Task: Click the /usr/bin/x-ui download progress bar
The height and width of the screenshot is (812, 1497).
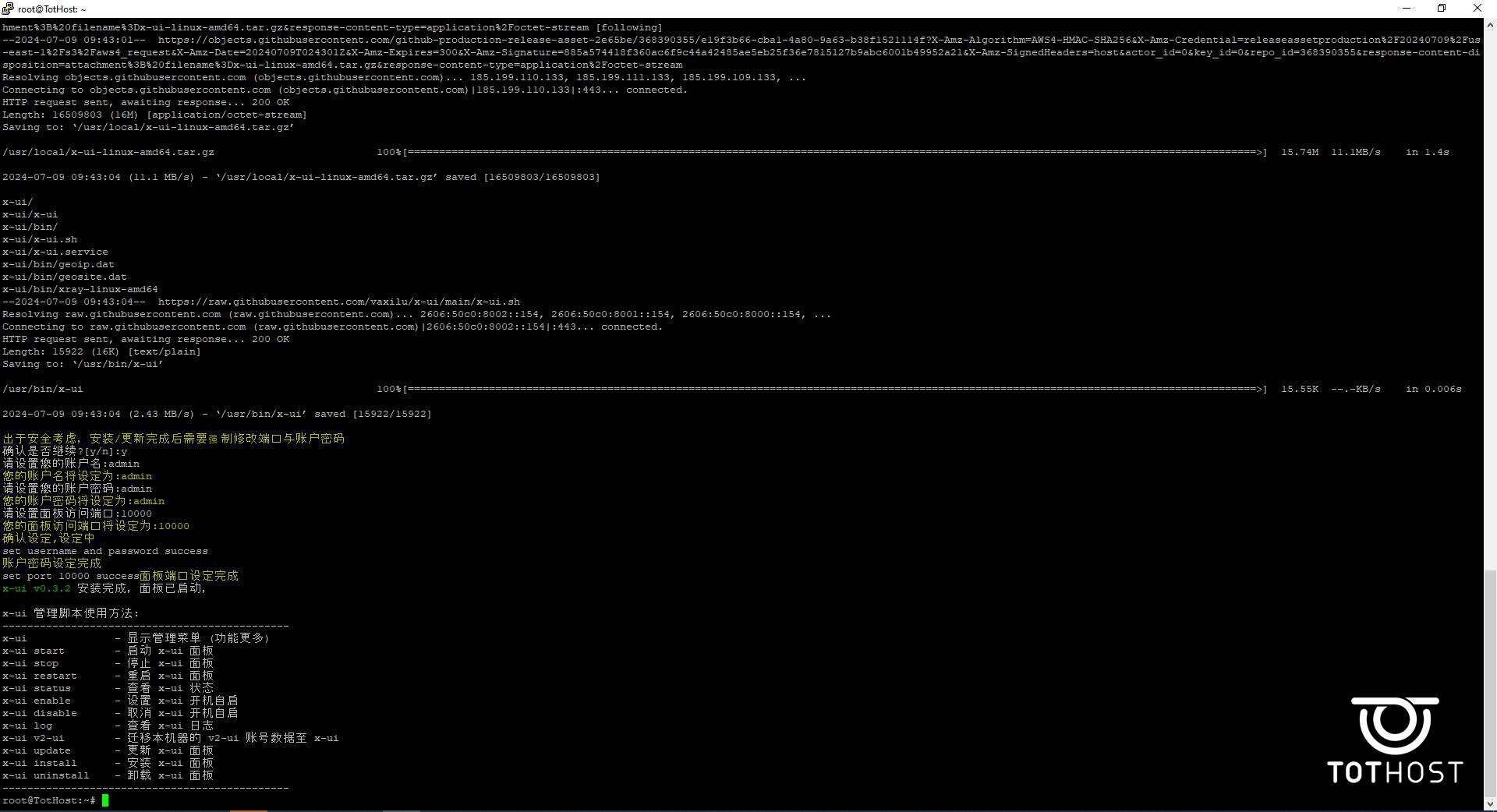Action: pyautogui.click(x=834, y=389)
